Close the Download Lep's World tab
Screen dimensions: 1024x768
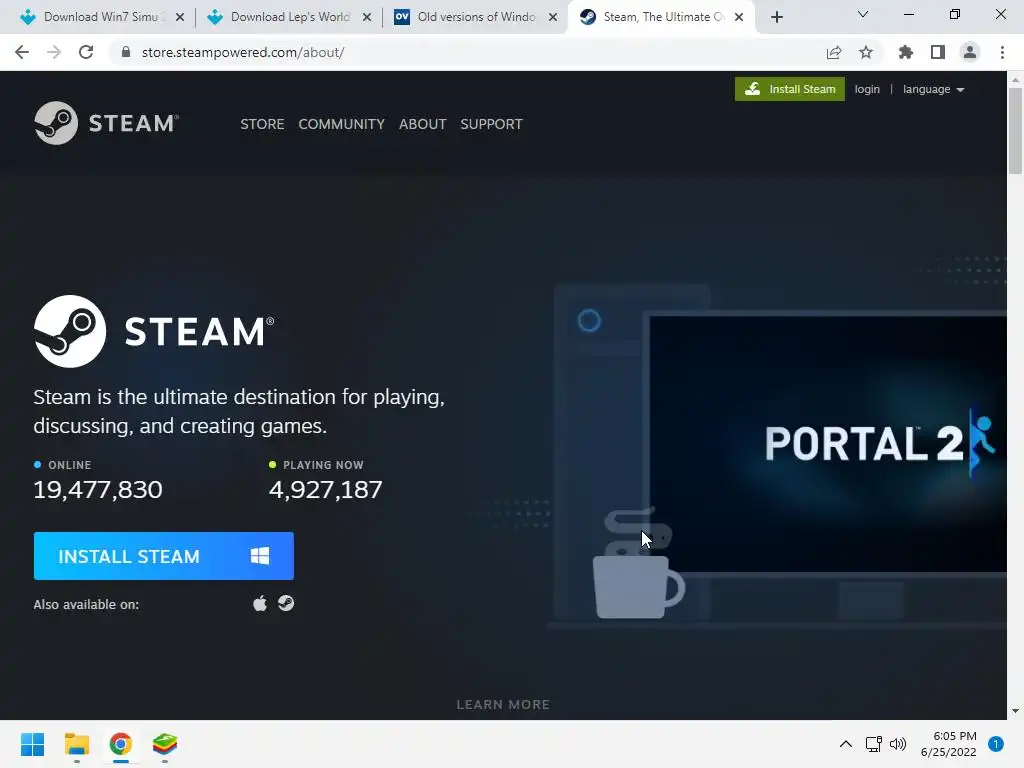pyautogui.click(x=367, y=17)
